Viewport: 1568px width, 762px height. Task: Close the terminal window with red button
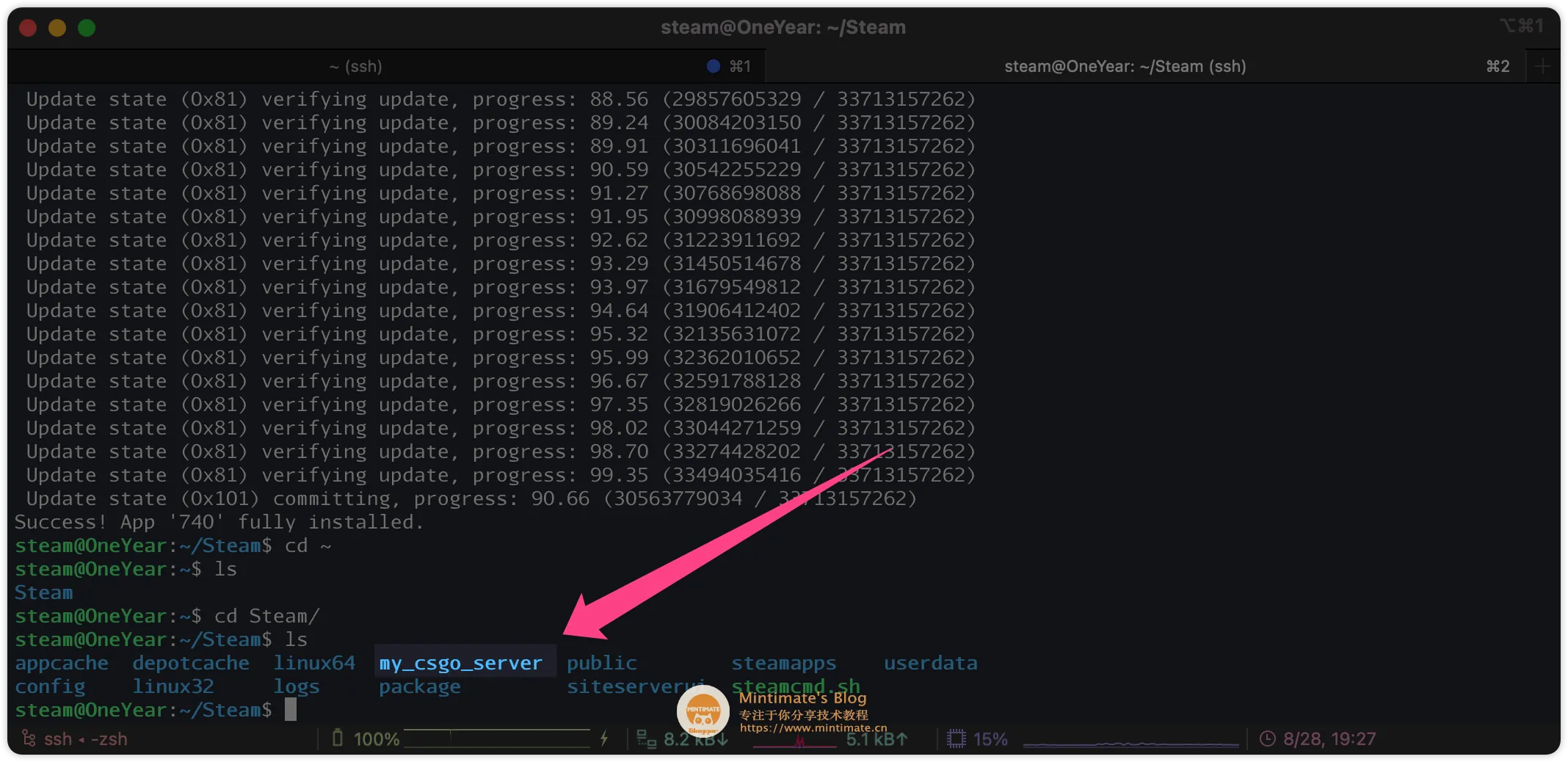pyautogui.click(x=28, y=28)
